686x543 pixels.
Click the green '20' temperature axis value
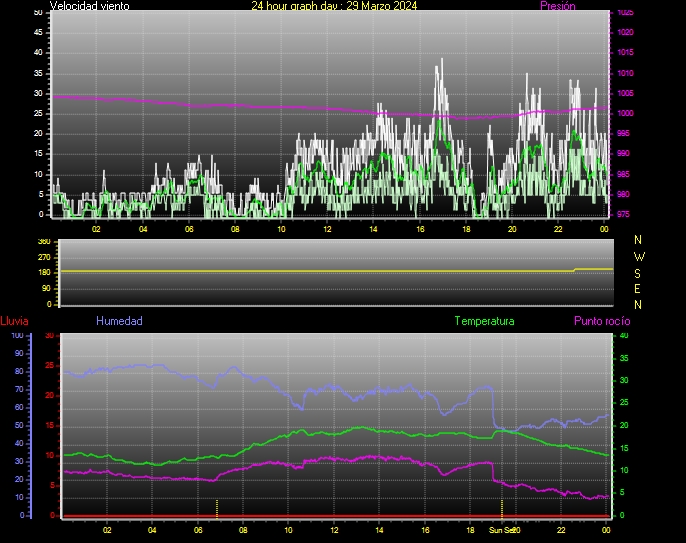click(x=624, y=425)
